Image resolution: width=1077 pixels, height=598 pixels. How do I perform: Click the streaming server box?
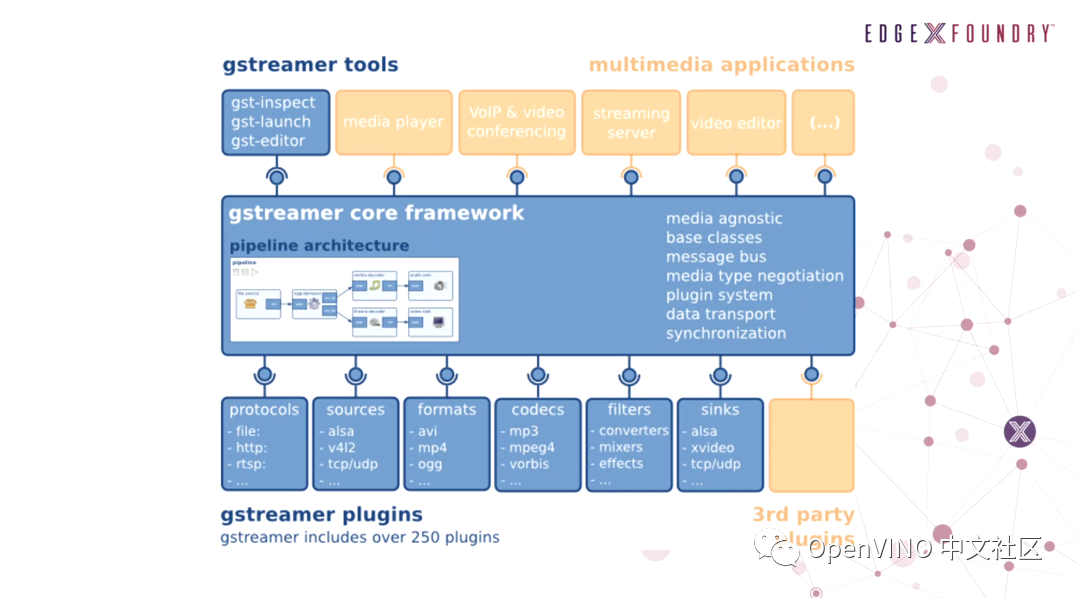coord(631,122)
